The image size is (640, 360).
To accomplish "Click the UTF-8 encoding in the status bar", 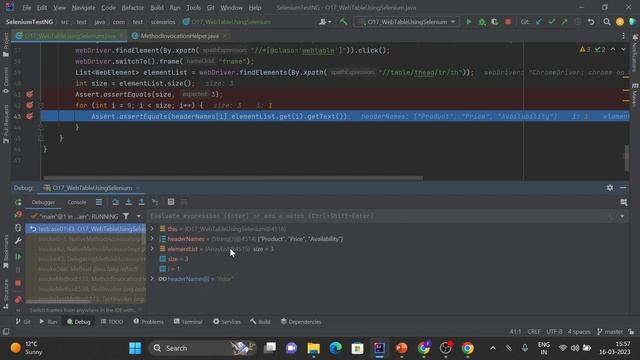I will point(554,332).
